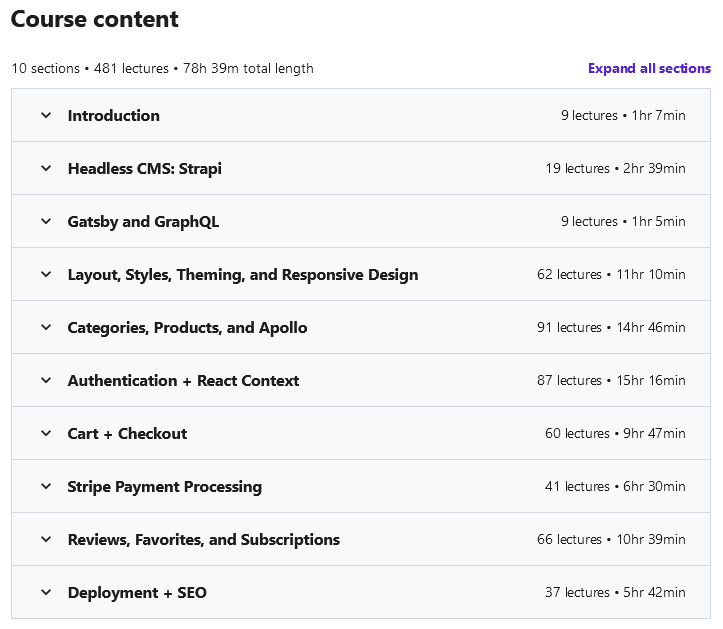Screen dimensions: 723x629
Task: Expand the Introduction section chevron
Action: pyautogui.click(x=46, y=115)
